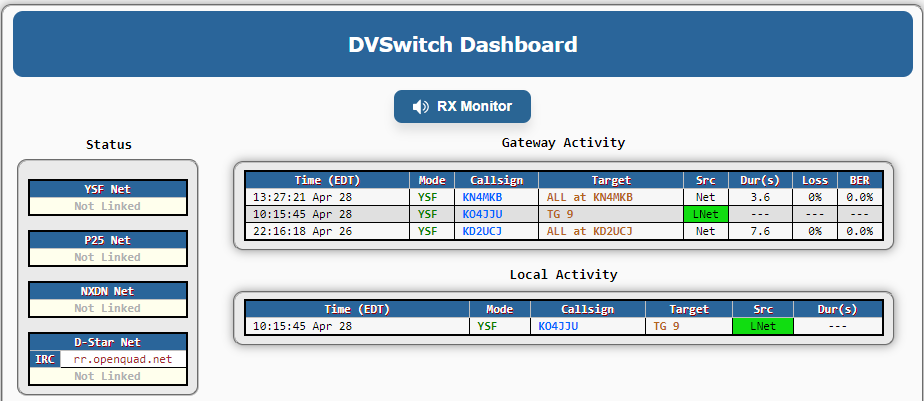Click Not Linked under P25 Net
Image resolution: width=924 pixels, height=401 pixels.
click(x=107, y=257)
